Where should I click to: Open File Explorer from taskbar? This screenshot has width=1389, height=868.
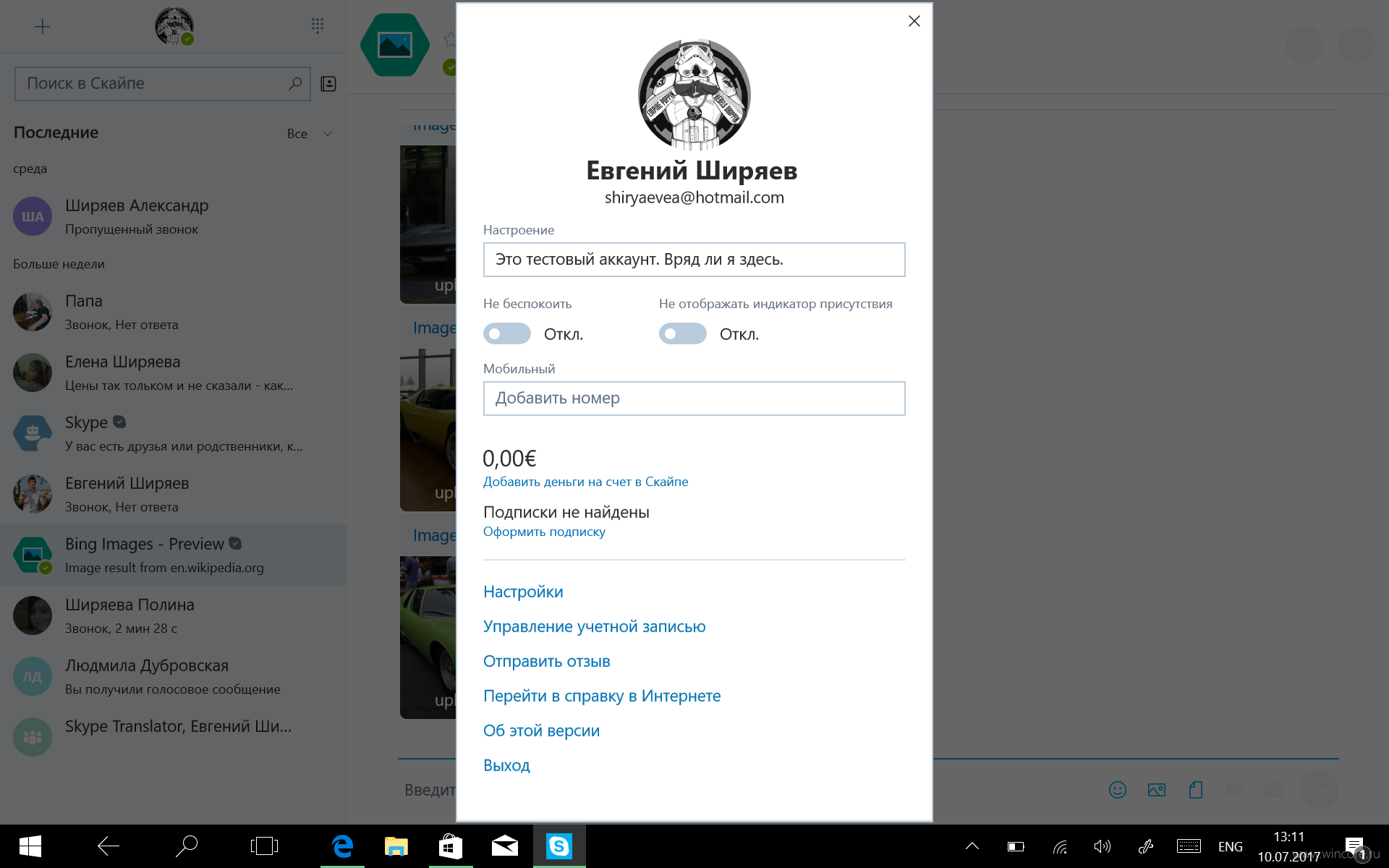(x=396, y=846)
